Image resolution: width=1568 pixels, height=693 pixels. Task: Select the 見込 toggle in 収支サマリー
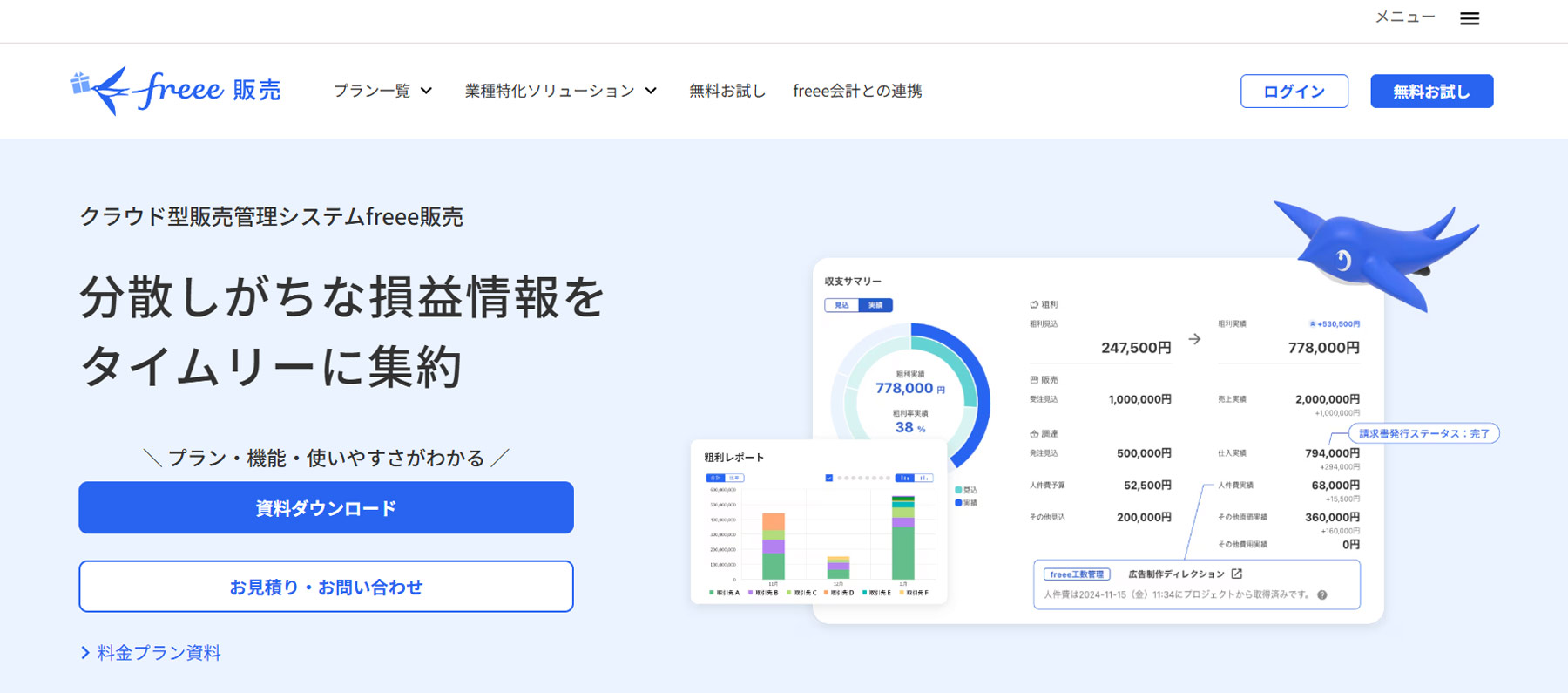841,305
